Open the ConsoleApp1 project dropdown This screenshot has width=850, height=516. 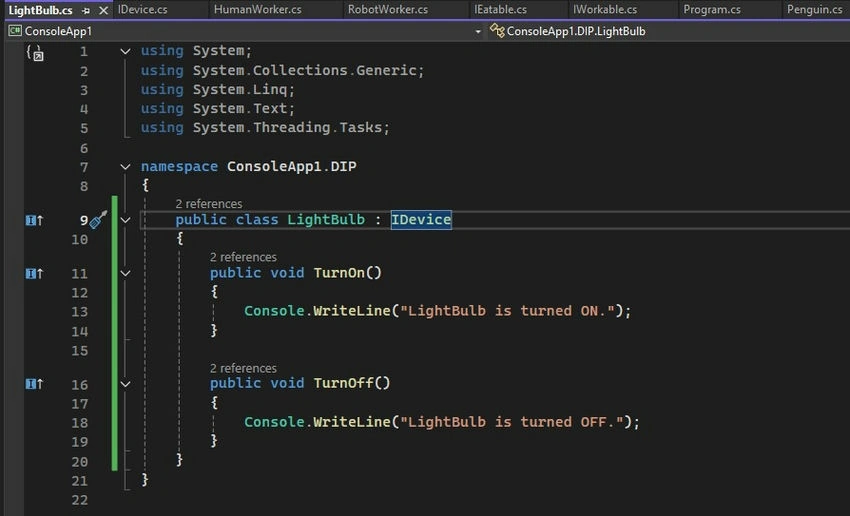point(478,31)
